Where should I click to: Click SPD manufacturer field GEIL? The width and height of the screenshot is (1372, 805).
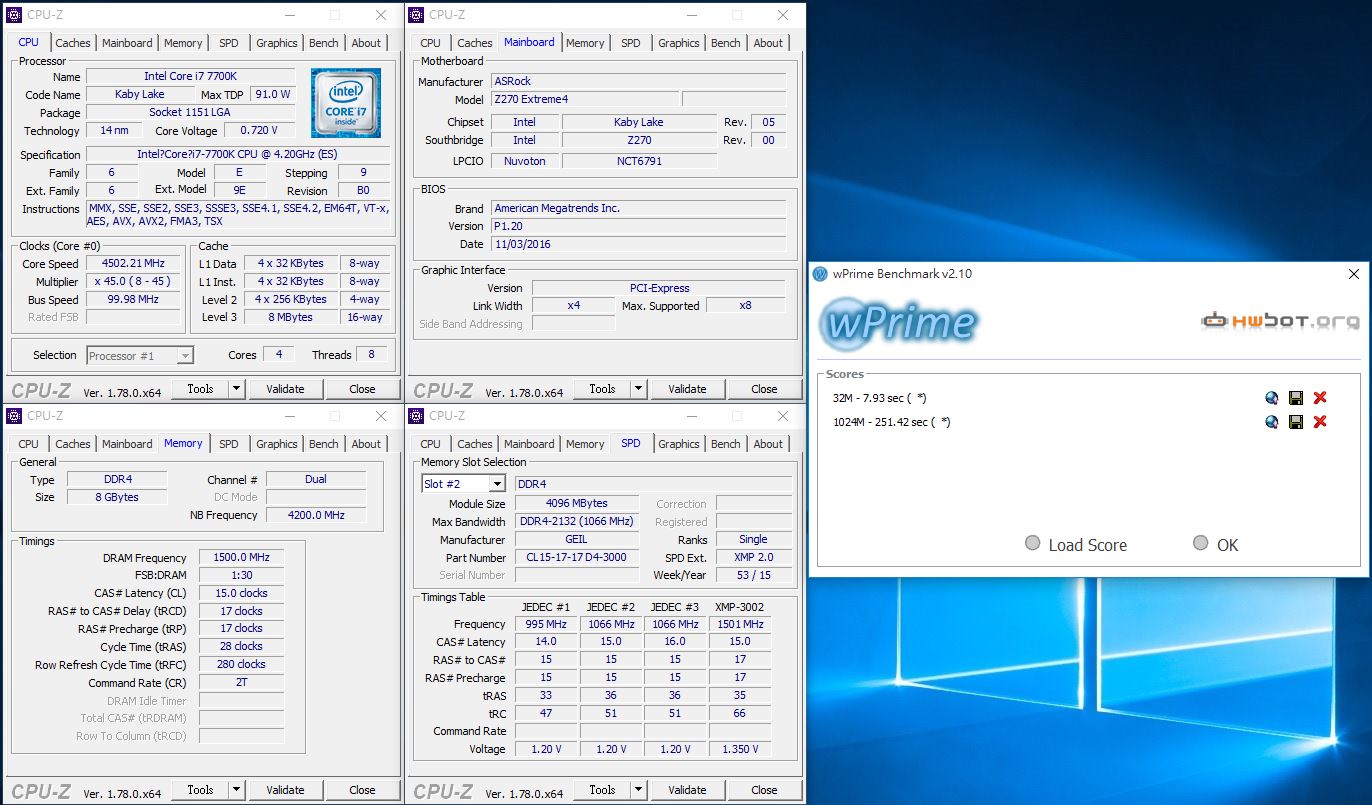(577, 539)
